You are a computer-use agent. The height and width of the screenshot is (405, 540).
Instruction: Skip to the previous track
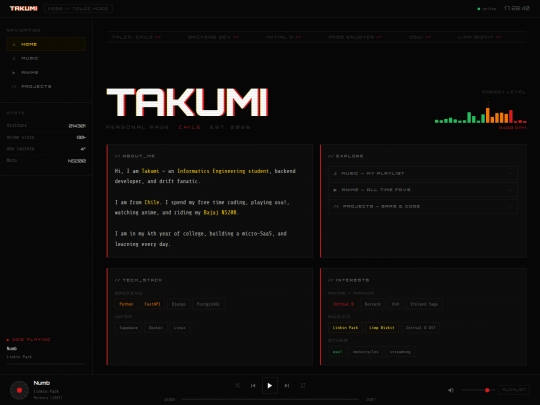pyautogui.click(x=253, y=385)
